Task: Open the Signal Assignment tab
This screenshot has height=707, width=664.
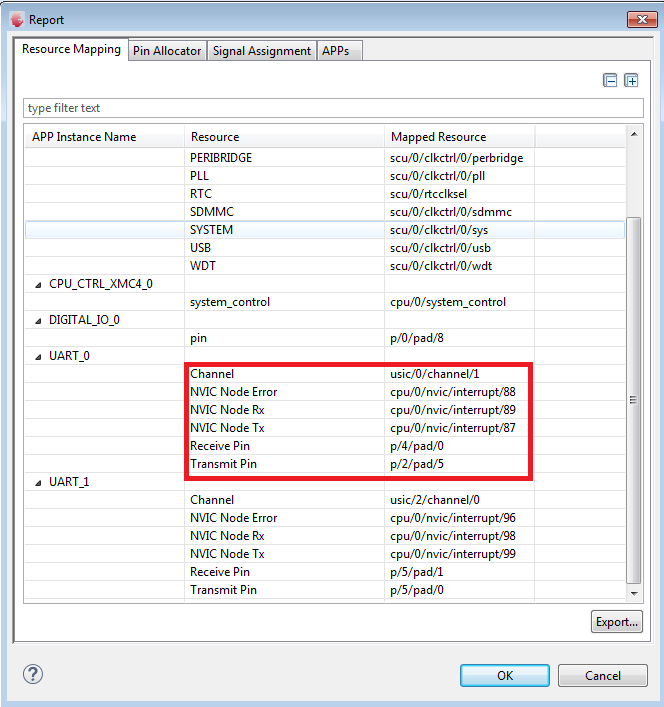Action: (x=262, y=51)
